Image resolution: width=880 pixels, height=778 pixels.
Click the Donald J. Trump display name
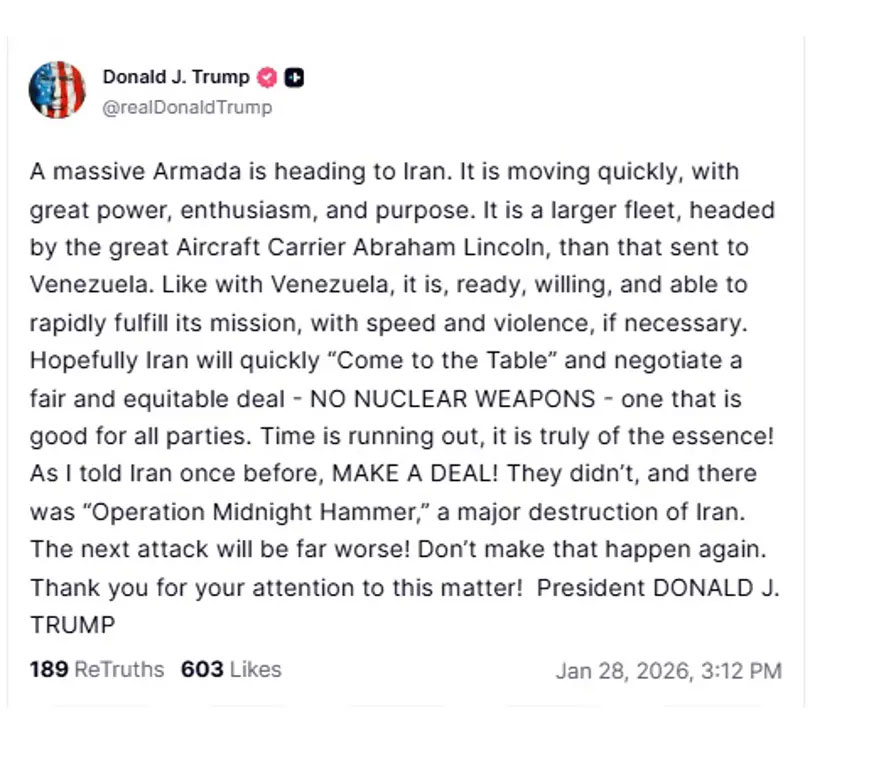176,77
